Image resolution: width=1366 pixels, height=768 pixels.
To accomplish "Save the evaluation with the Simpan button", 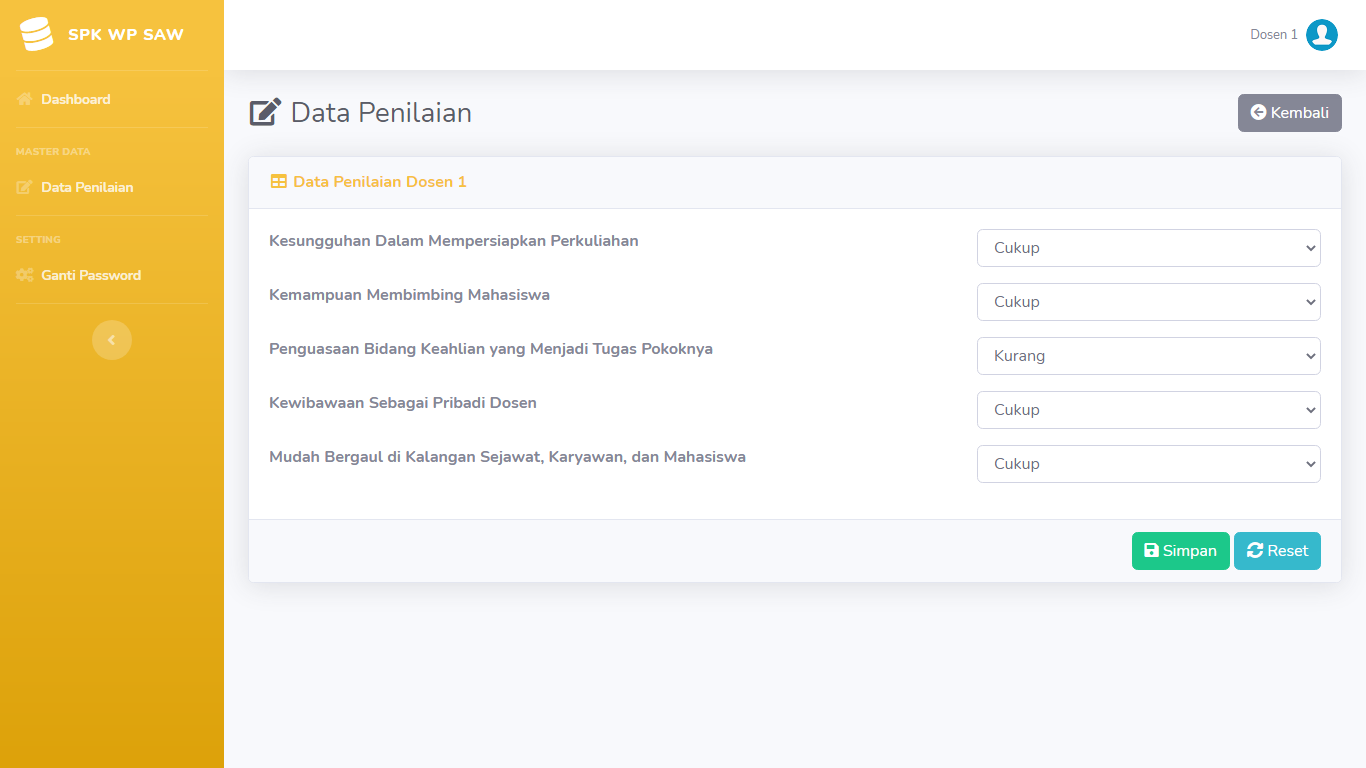I will click(x=1180, y=550).
